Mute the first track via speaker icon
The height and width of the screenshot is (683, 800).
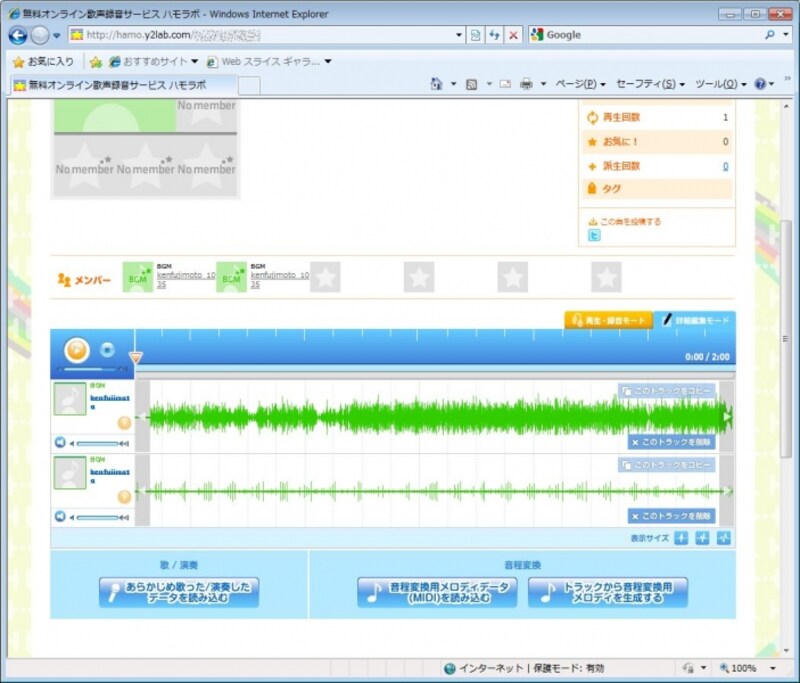[x=60, y=442]
